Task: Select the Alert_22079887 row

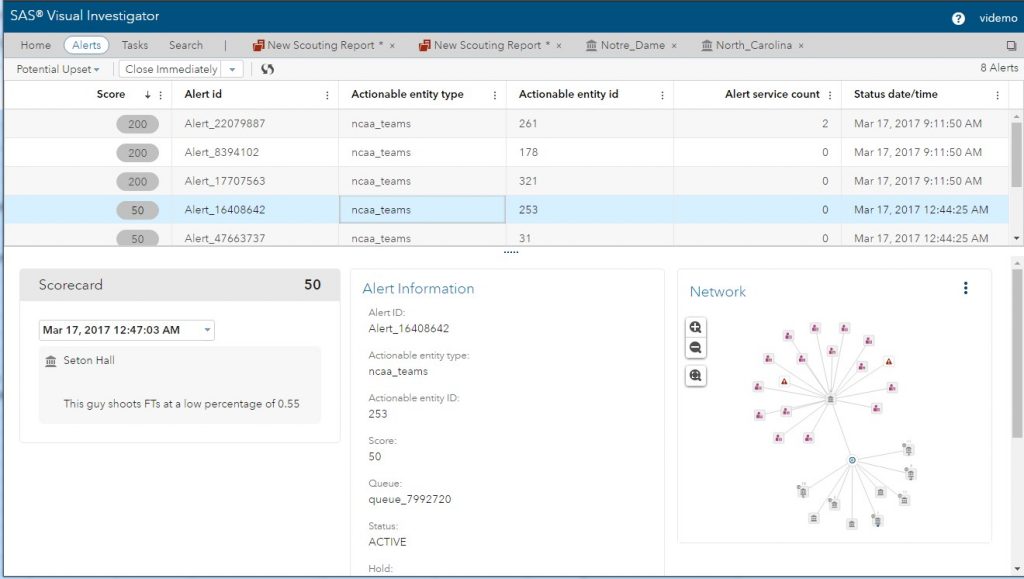Action: [x=225, y=124]
